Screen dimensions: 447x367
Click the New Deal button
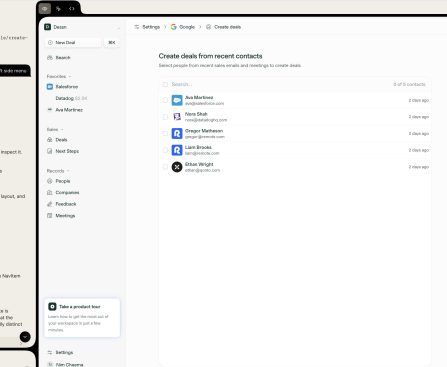(73, 43)
